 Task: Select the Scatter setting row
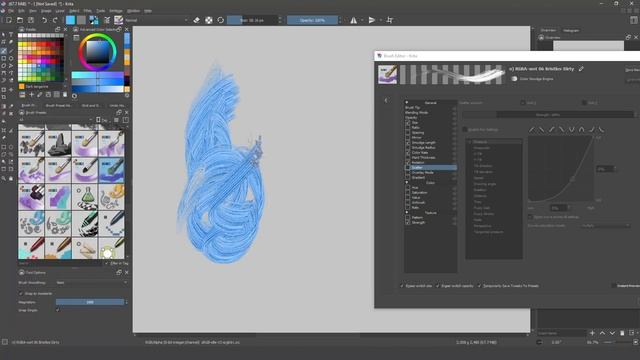point(430,167)
